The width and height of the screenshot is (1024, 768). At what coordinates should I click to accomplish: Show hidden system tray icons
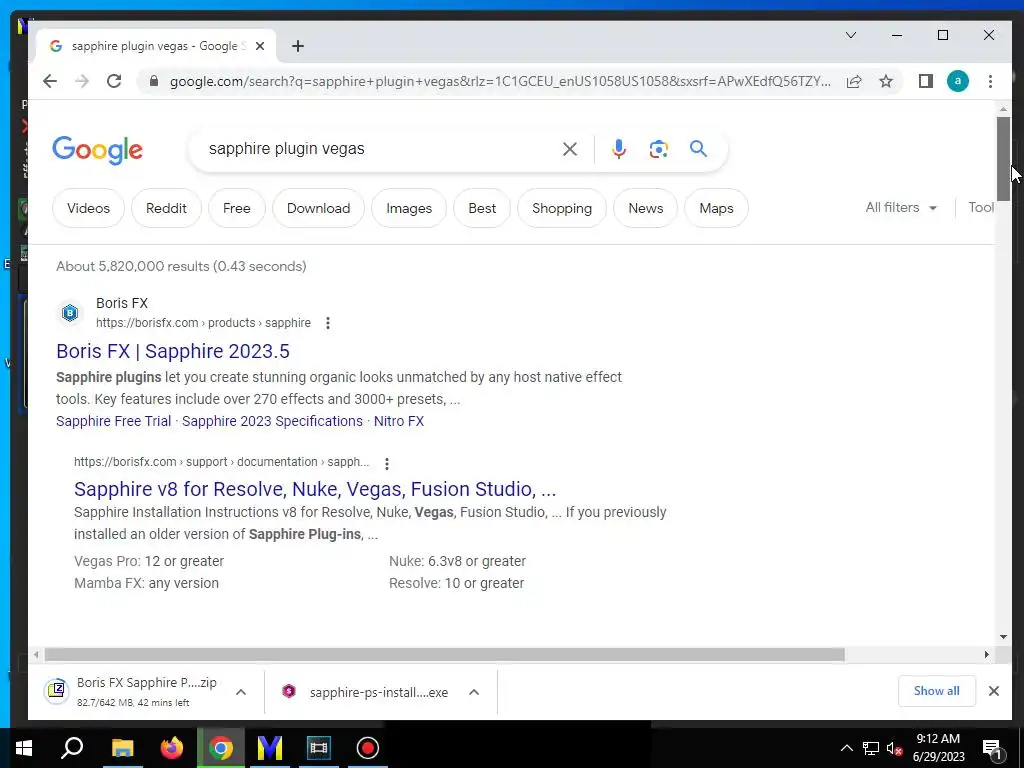(x=846, y=748)
